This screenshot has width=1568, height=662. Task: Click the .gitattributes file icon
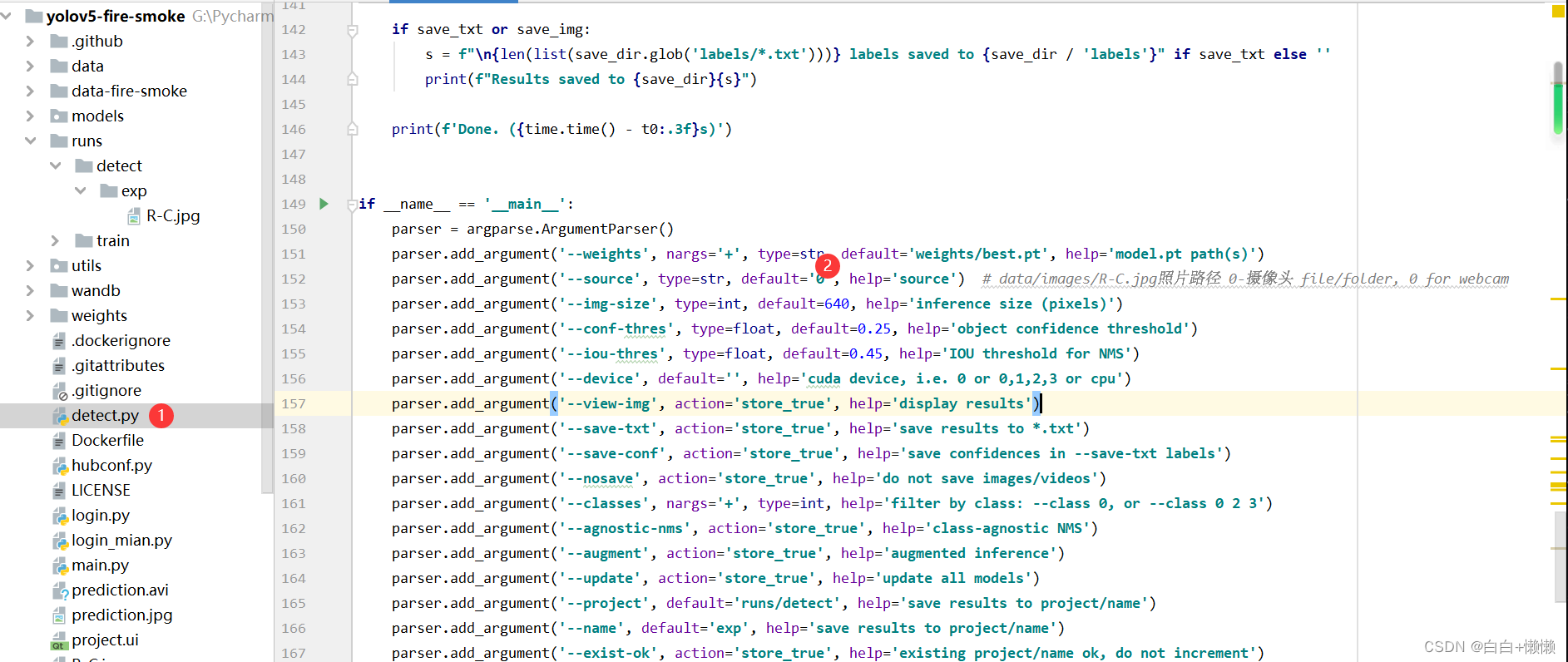coord(59,366)
